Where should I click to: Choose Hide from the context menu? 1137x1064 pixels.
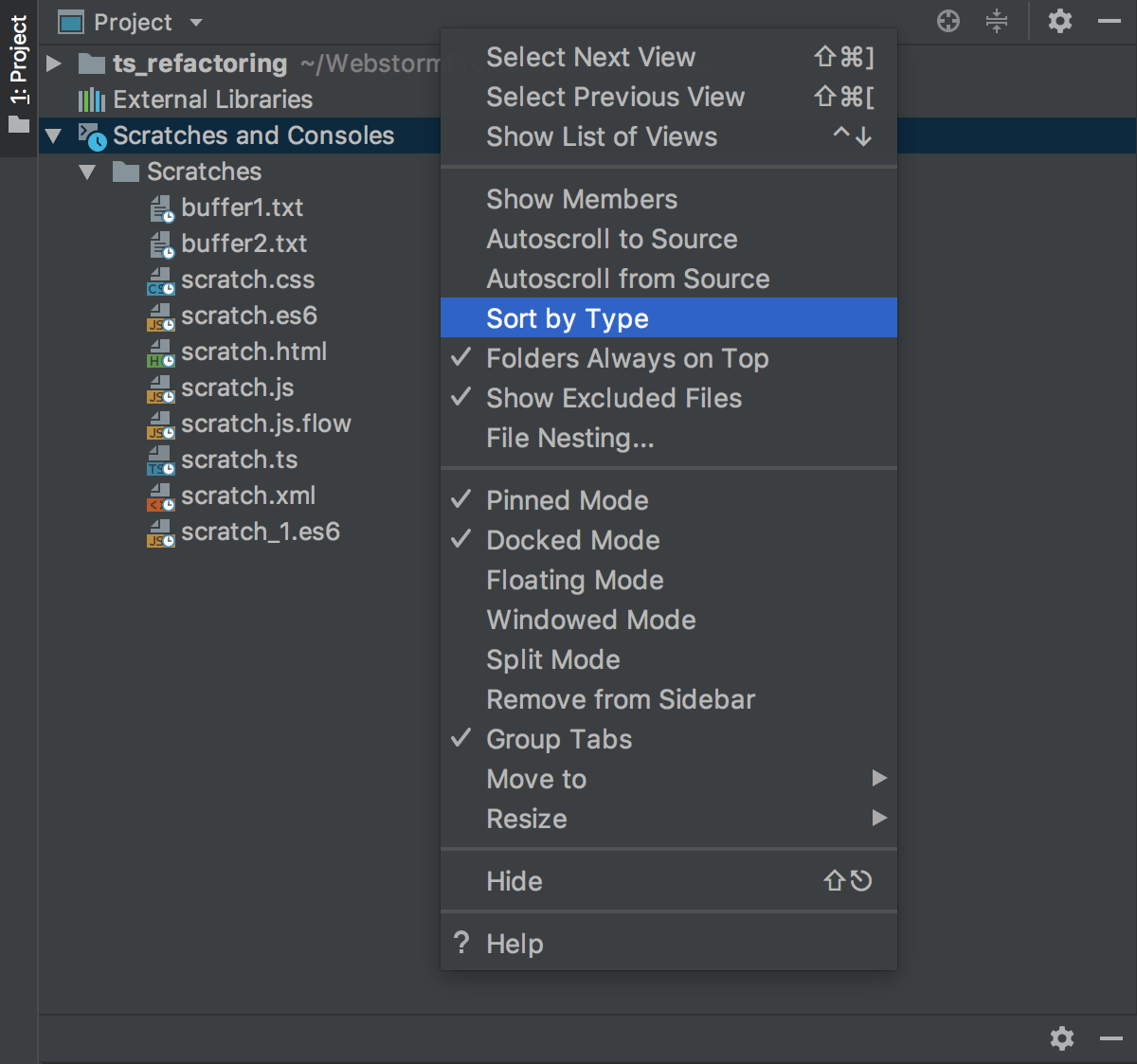tap(514, 881)
